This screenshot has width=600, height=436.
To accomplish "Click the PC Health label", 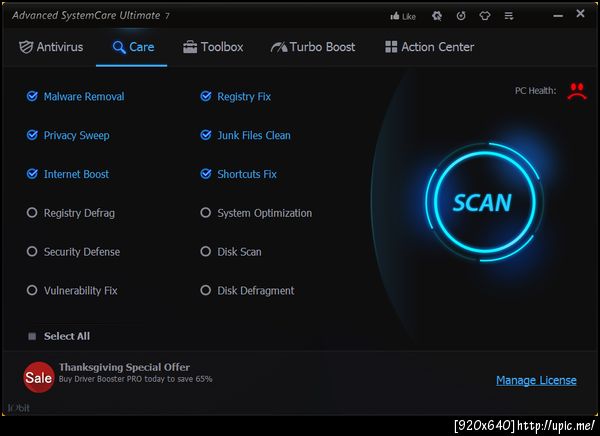I will point(535,91).
